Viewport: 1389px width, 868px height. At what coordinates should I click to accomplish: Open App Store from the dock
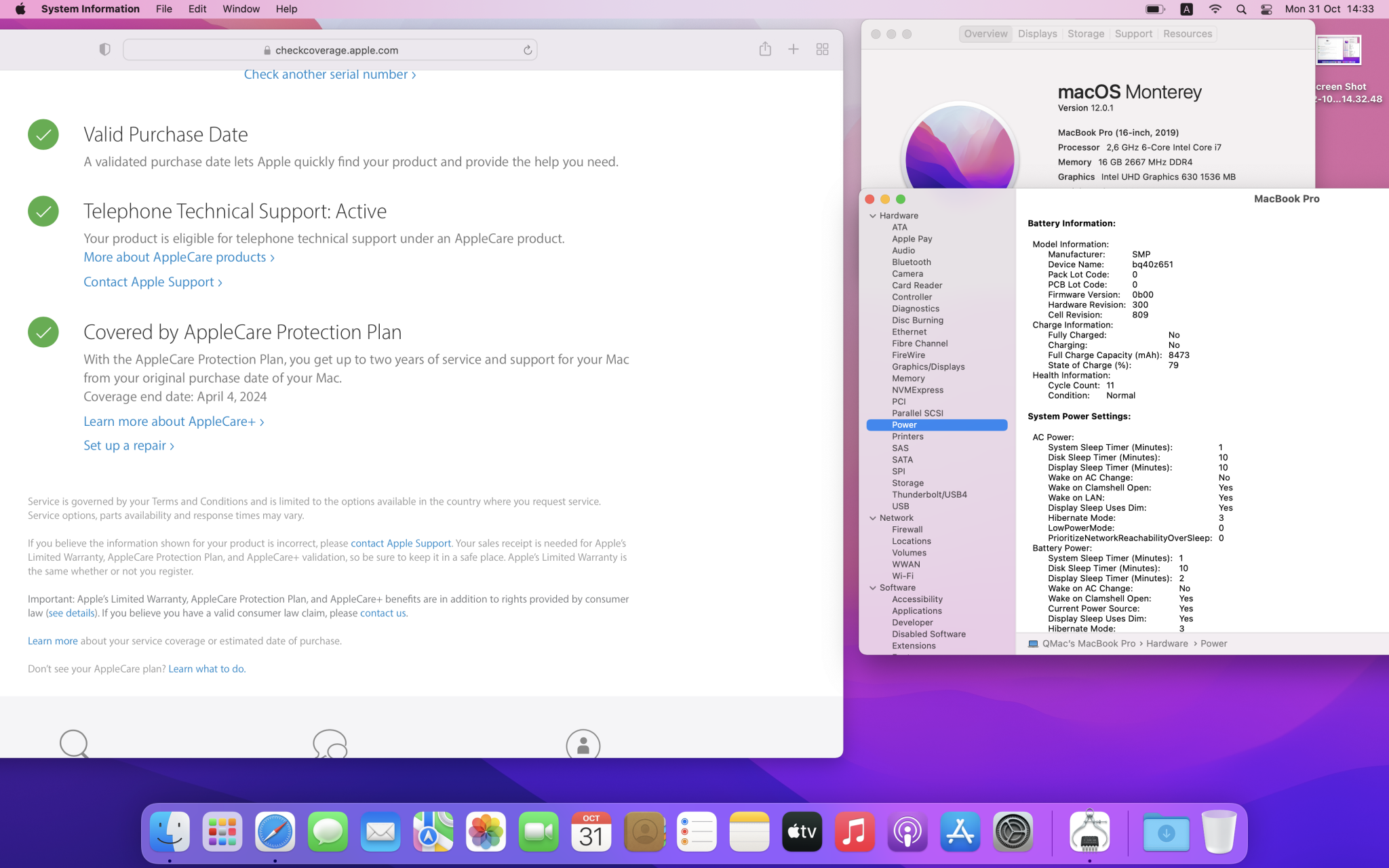960,831
